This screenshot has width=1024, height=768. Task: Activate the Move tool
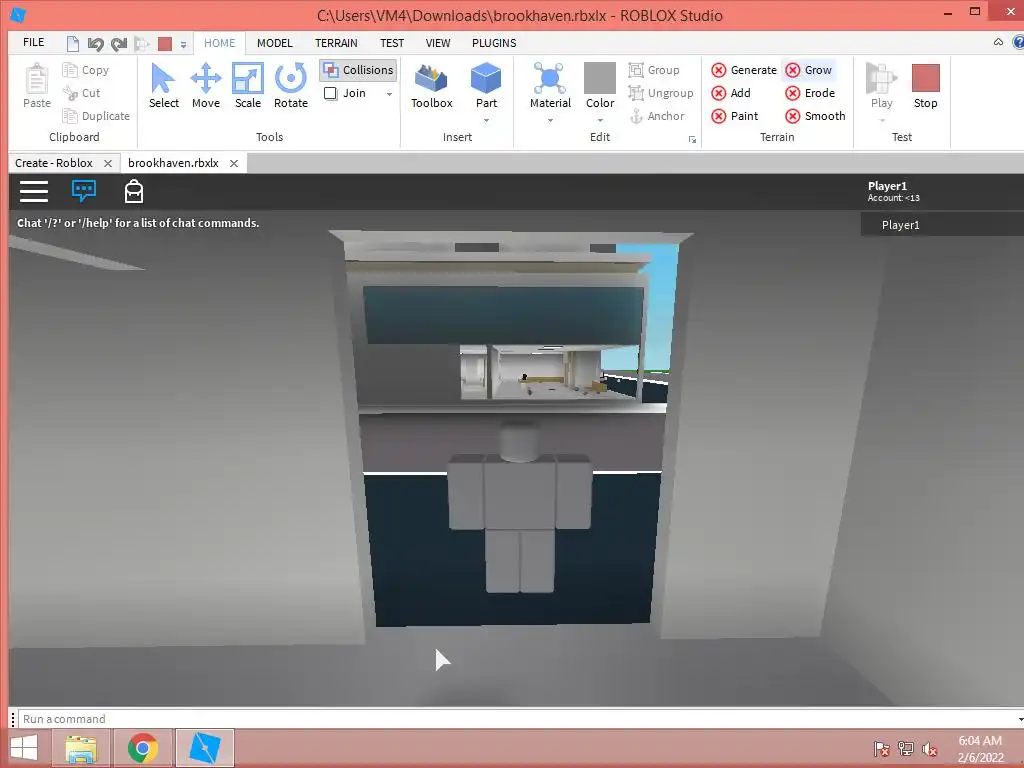(206, 86)
